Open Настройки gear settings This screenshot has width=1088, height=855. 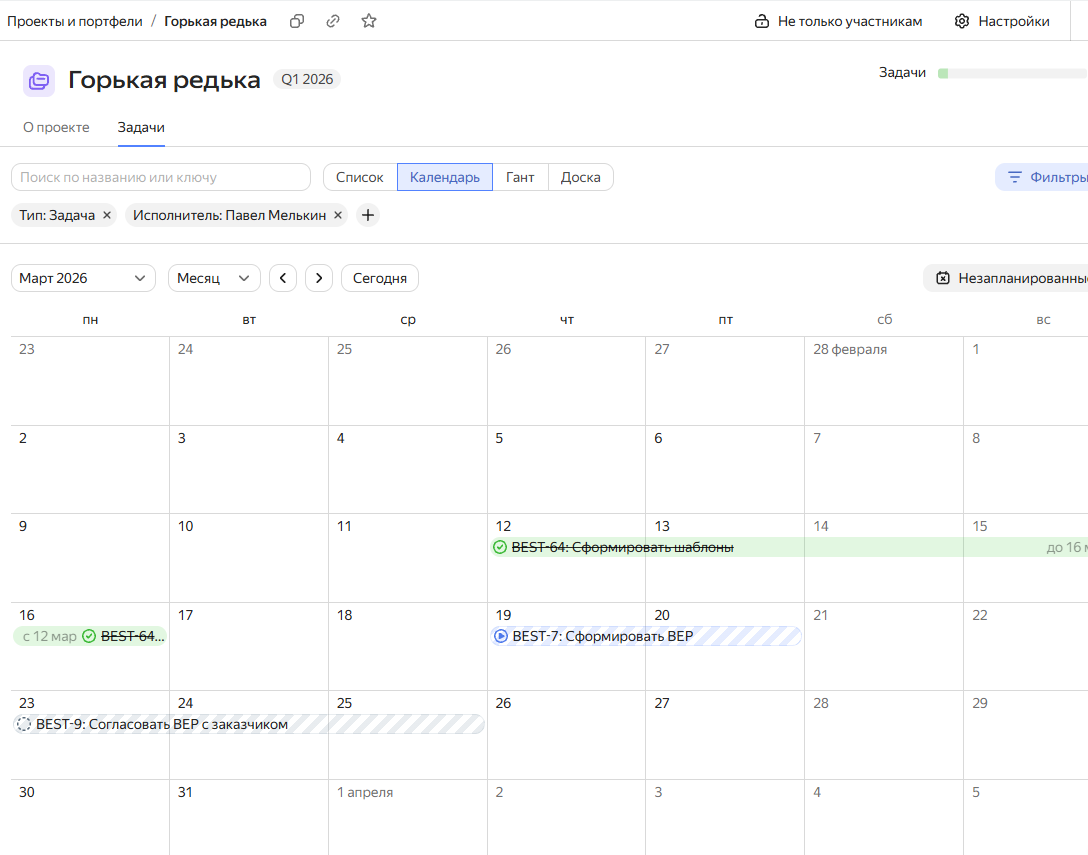[1001, 21]
